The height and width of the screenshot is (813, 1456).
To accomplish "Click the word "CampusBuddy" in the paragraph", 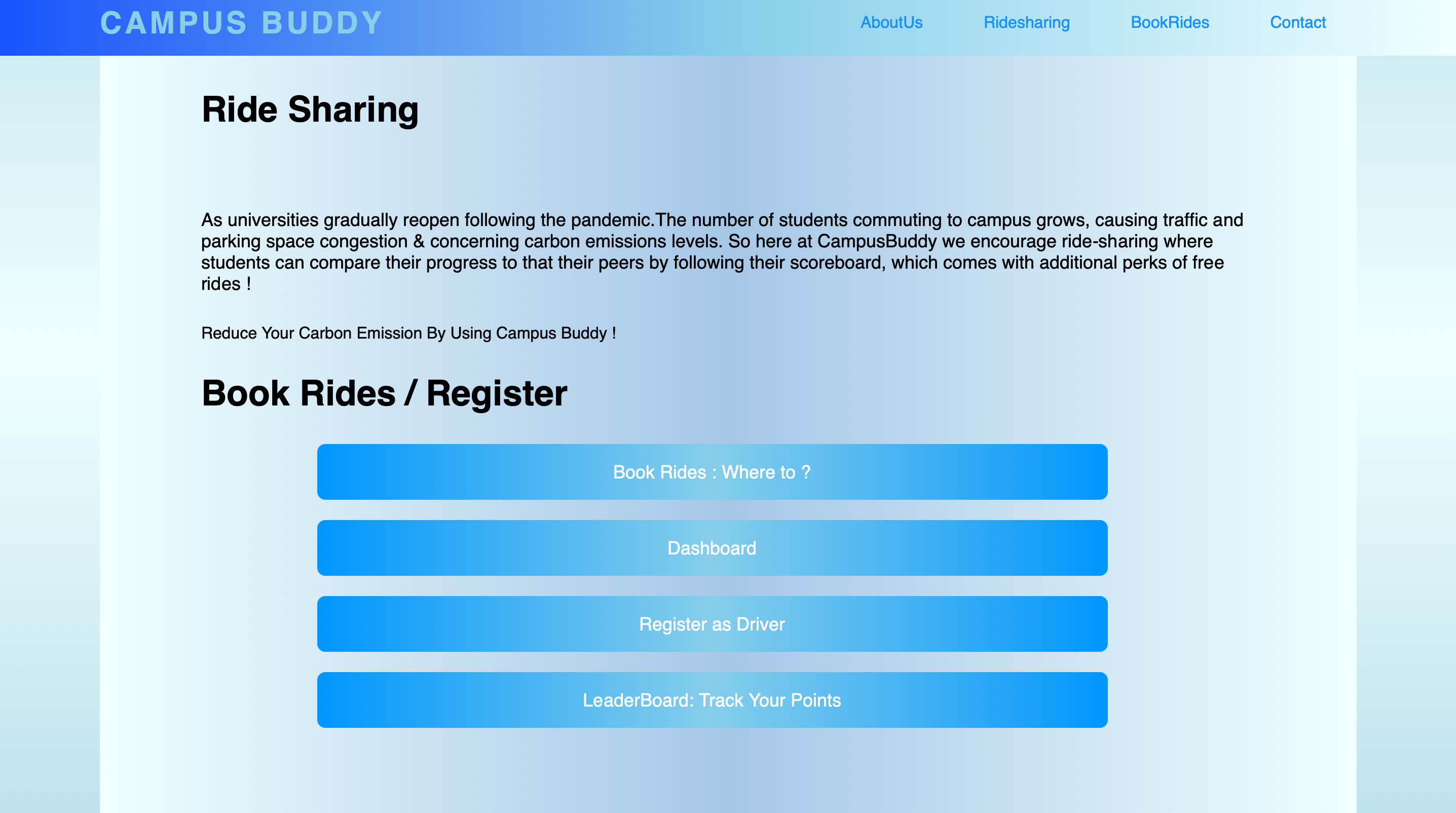I will 877,241.
